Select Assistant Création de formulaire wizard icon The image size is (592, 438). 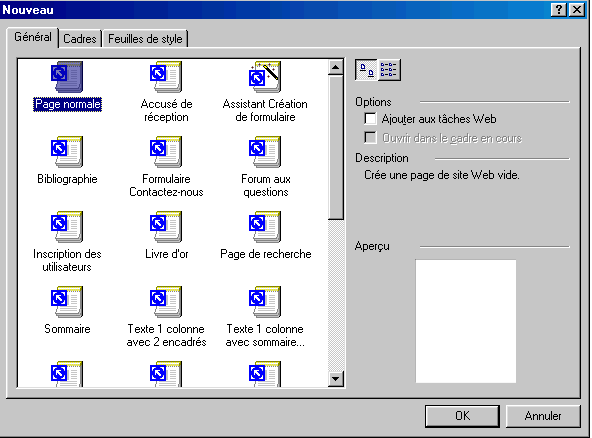(x=265, y=77)
